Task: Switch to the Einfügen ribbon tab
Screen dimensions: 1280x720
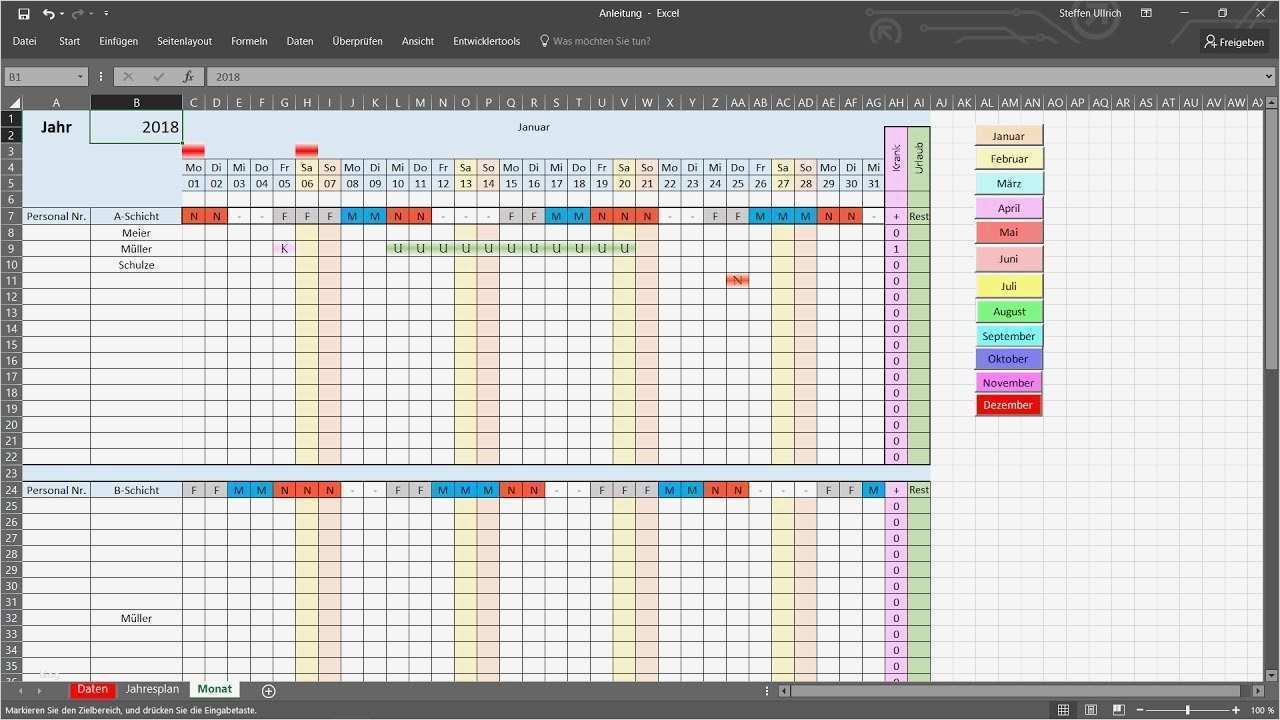Action: (x=119, y=42)
